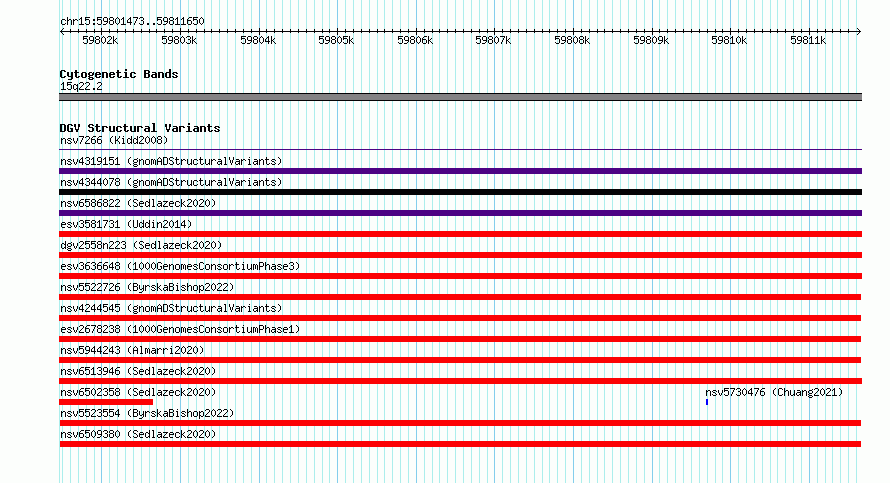The image size is (890, 483).
Task: Click the red dgv2558n223 variant bar
Action: point(460,255)
